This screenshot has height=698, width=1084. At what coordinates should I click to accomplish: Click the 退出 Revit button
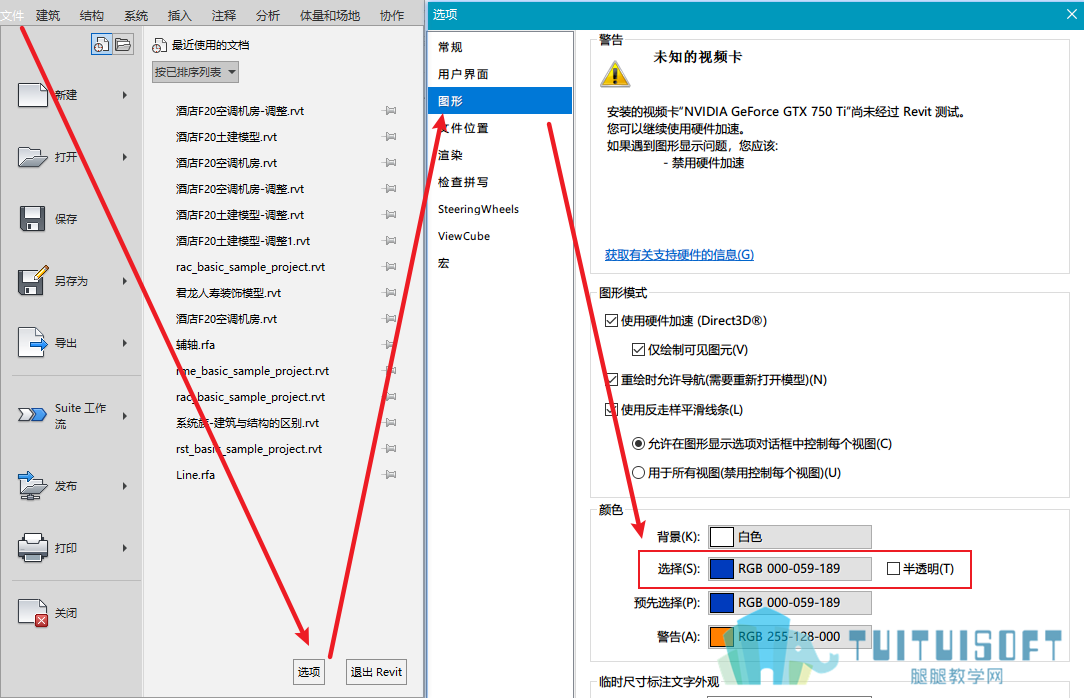coord(376,672)
